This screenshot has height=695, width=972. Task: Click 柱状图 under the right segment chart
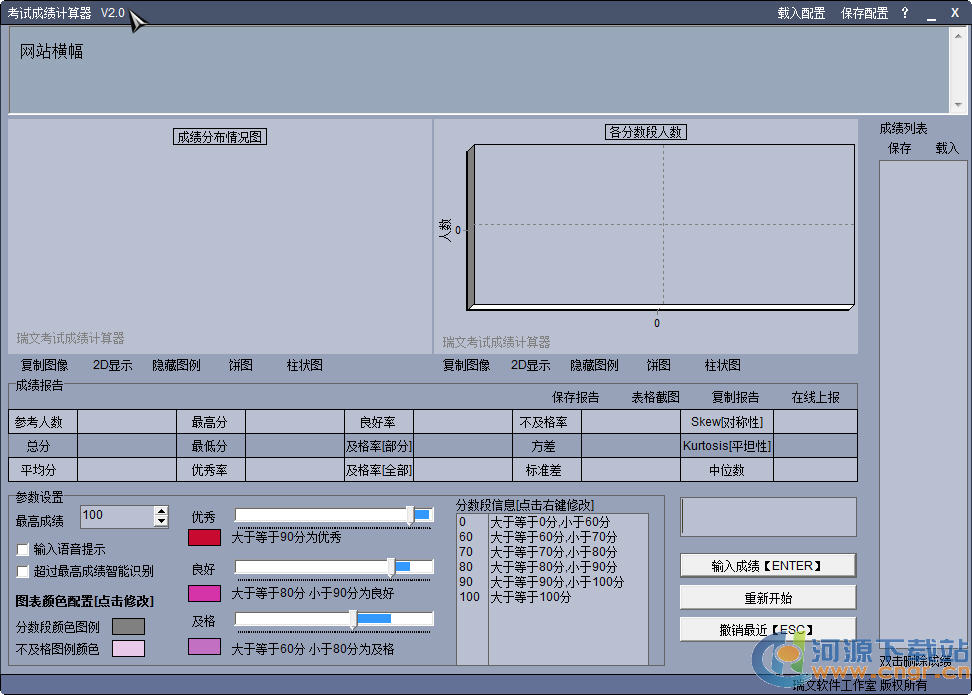[x=722, y=365]
